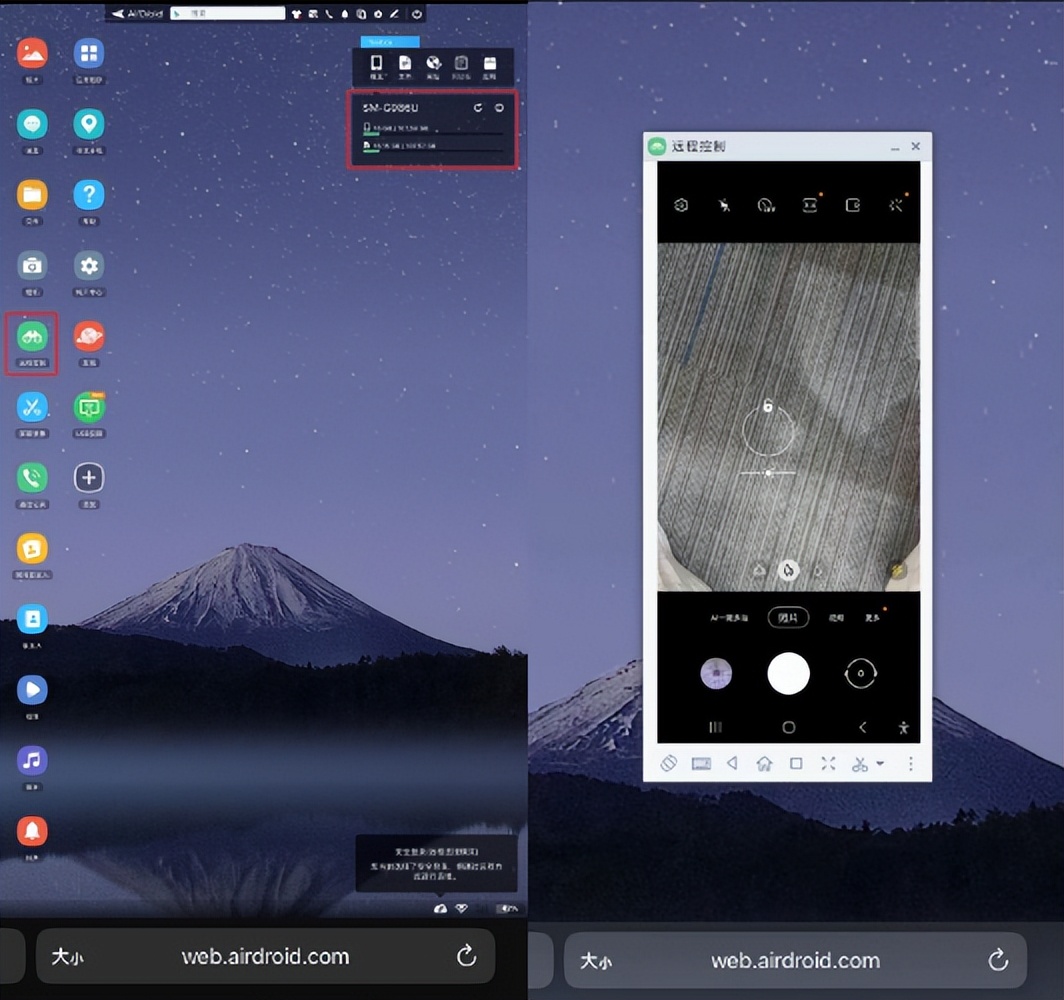Viewport: 1064px width, 1000px height.
Task: Open the gray gear account center icon
Action: (89, 266)
